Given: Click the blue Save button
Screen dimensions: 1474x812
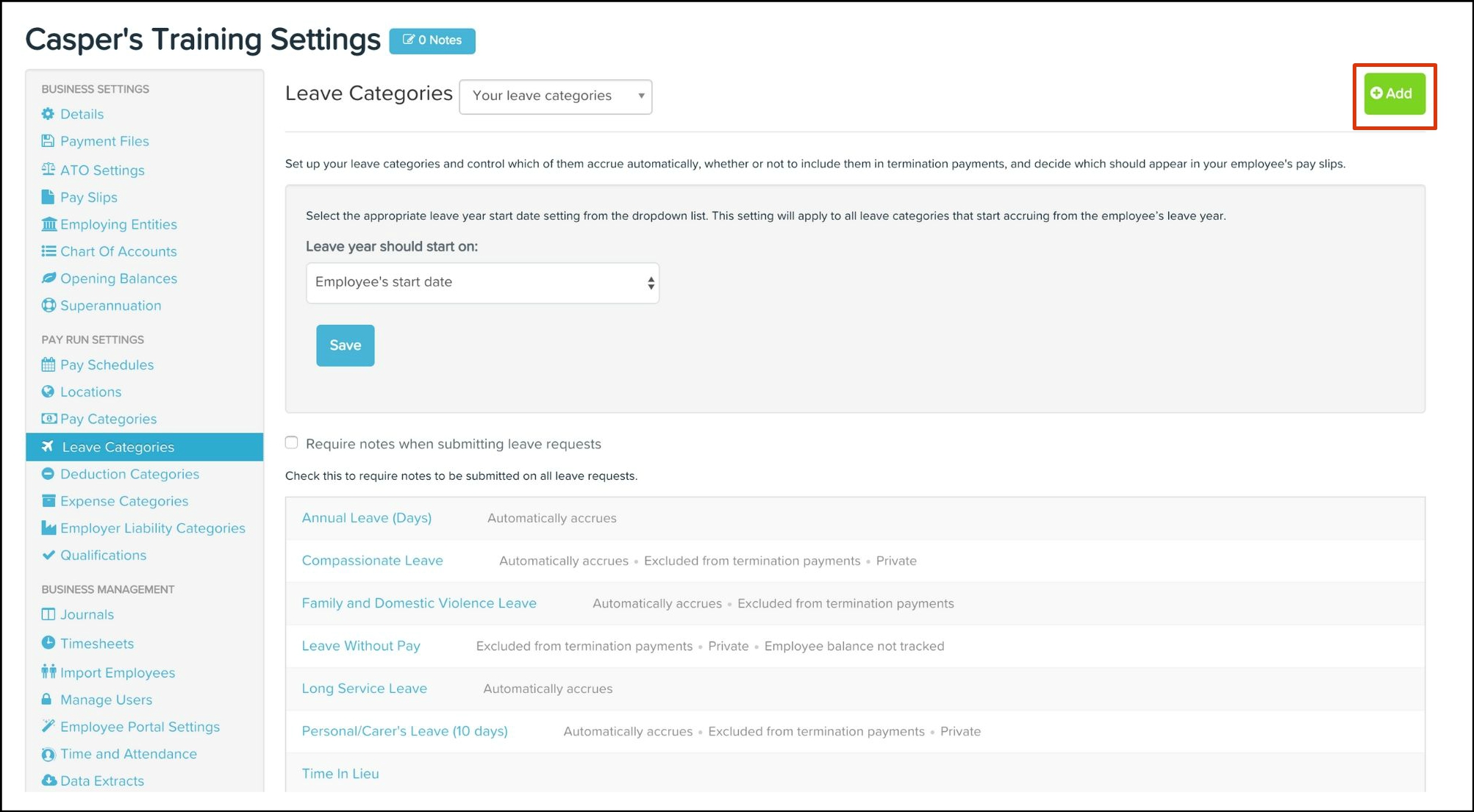Looking at the screenshot, I should point(345,345).
